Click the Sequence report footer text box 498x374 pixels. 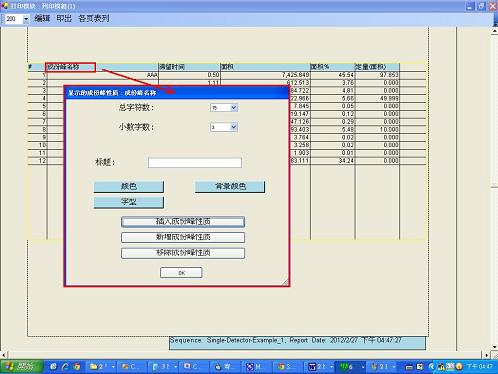297,343
